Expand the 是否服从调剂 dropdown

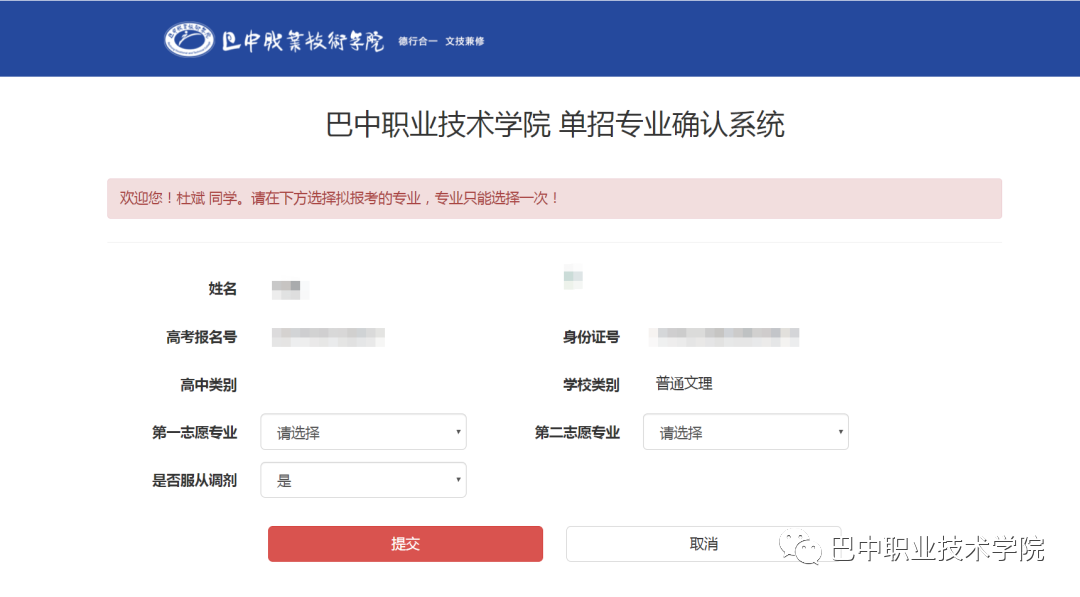tap(363, 480)
